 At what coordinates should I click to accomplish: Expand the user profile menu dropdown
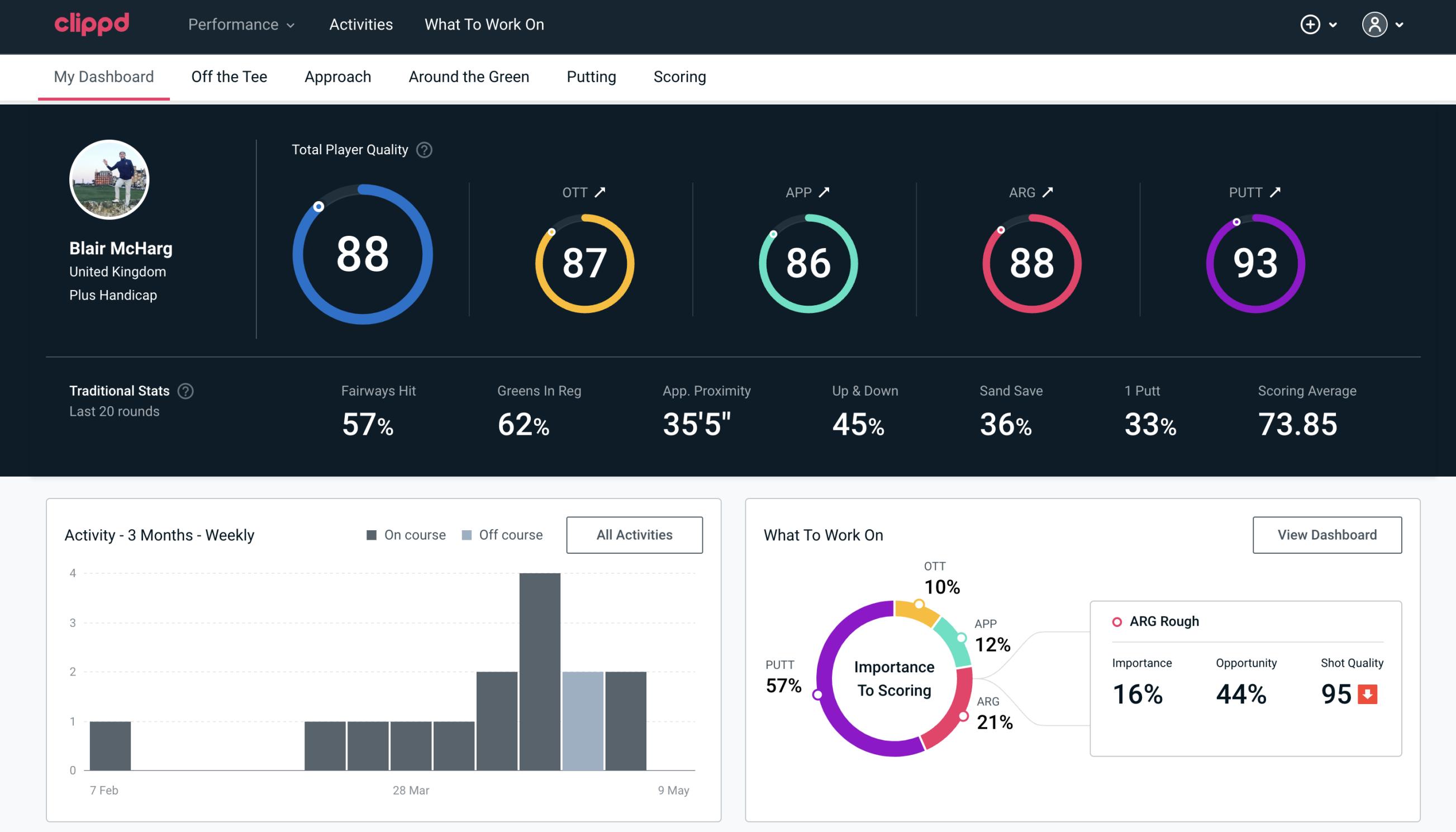click(1385, 25)
